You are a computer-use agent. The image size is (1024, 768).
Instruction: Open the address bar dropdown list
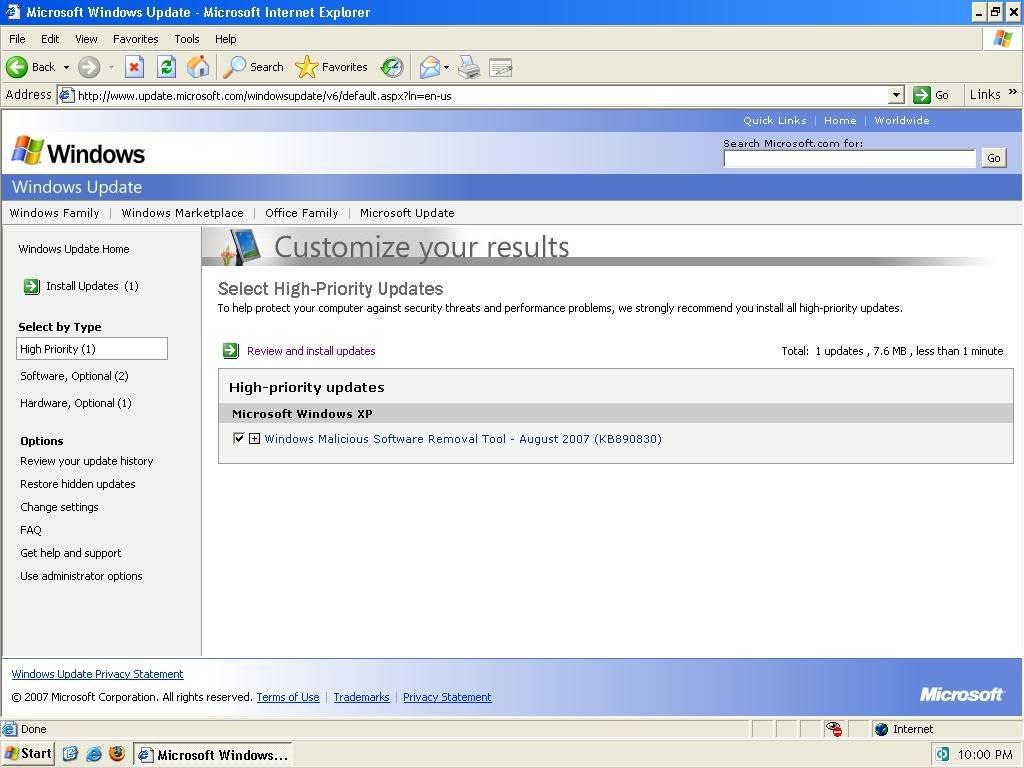[897, 95]
